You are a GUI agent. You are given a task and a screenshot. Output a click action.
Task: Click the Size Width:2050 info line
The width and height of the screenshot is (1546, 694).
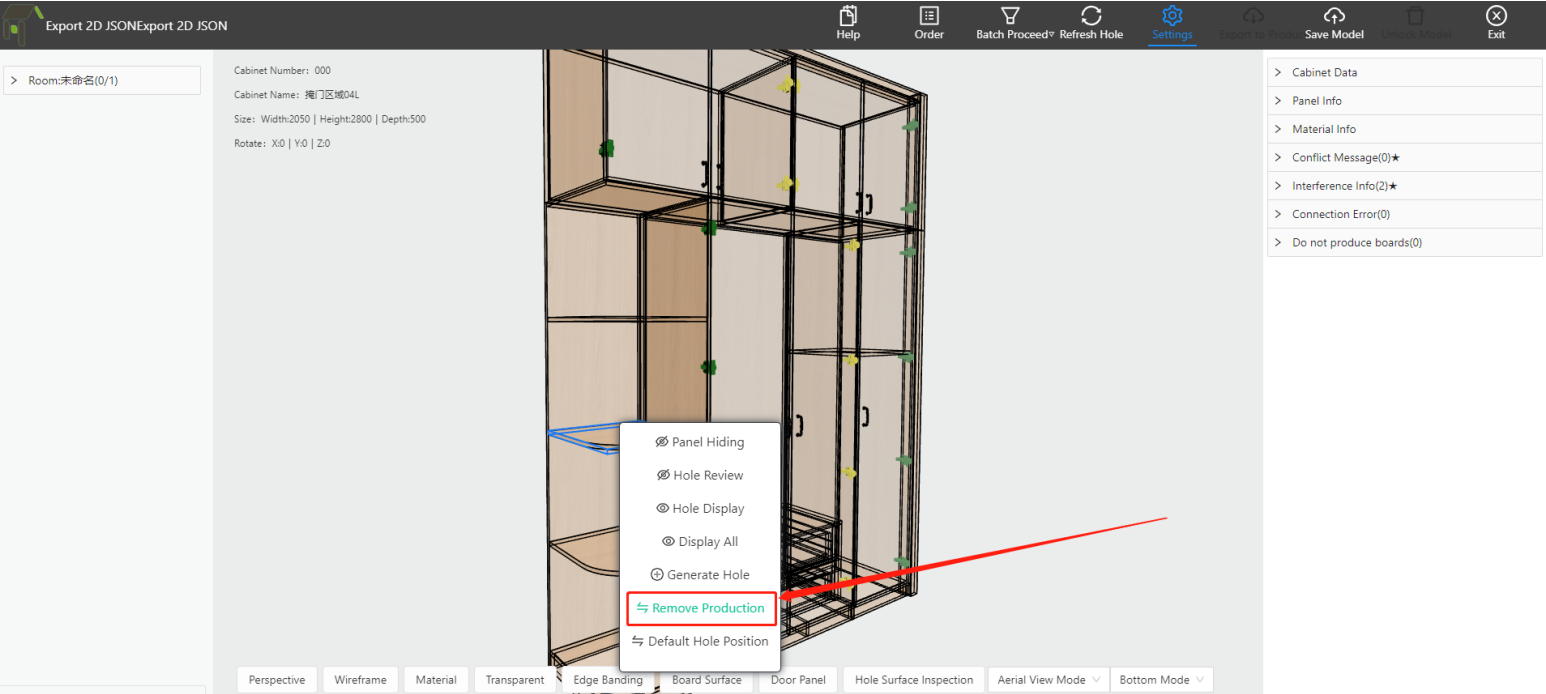pos(330,119)
